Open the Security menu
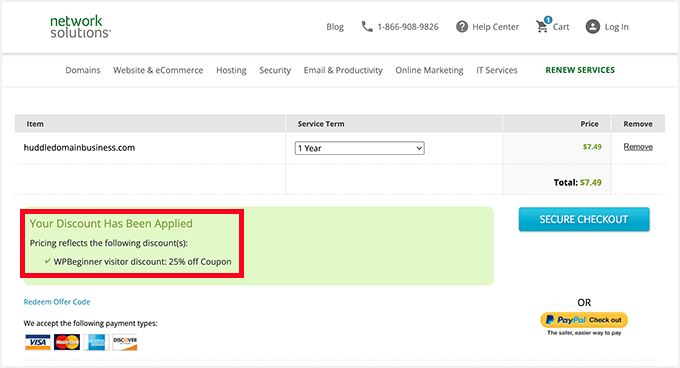The image size is (680, 368). tap(275, 70)
